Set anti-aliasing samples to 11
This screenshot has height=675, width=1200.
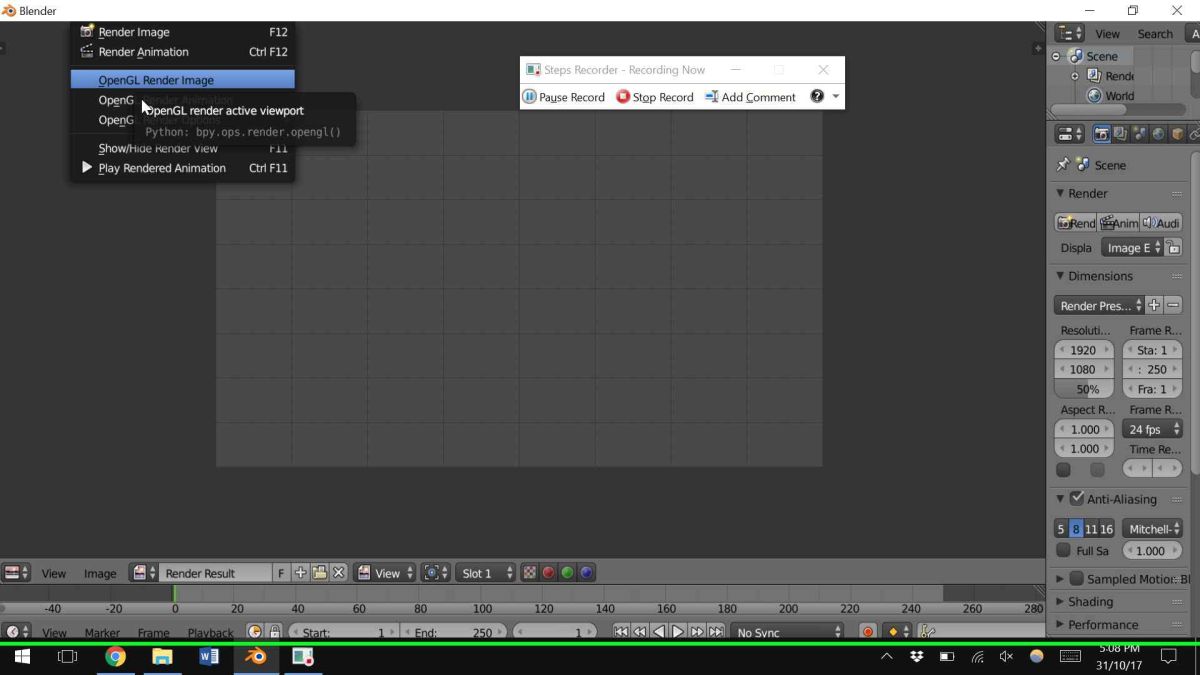click(x=1091, y=529)
